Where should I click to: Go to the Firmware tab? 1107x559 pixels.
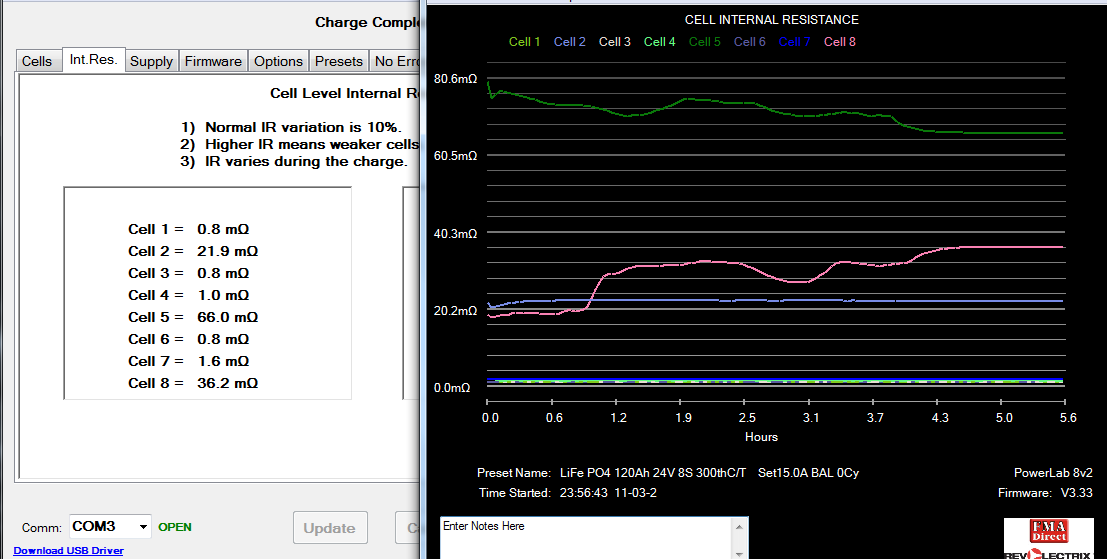click(x=213, y=61)
